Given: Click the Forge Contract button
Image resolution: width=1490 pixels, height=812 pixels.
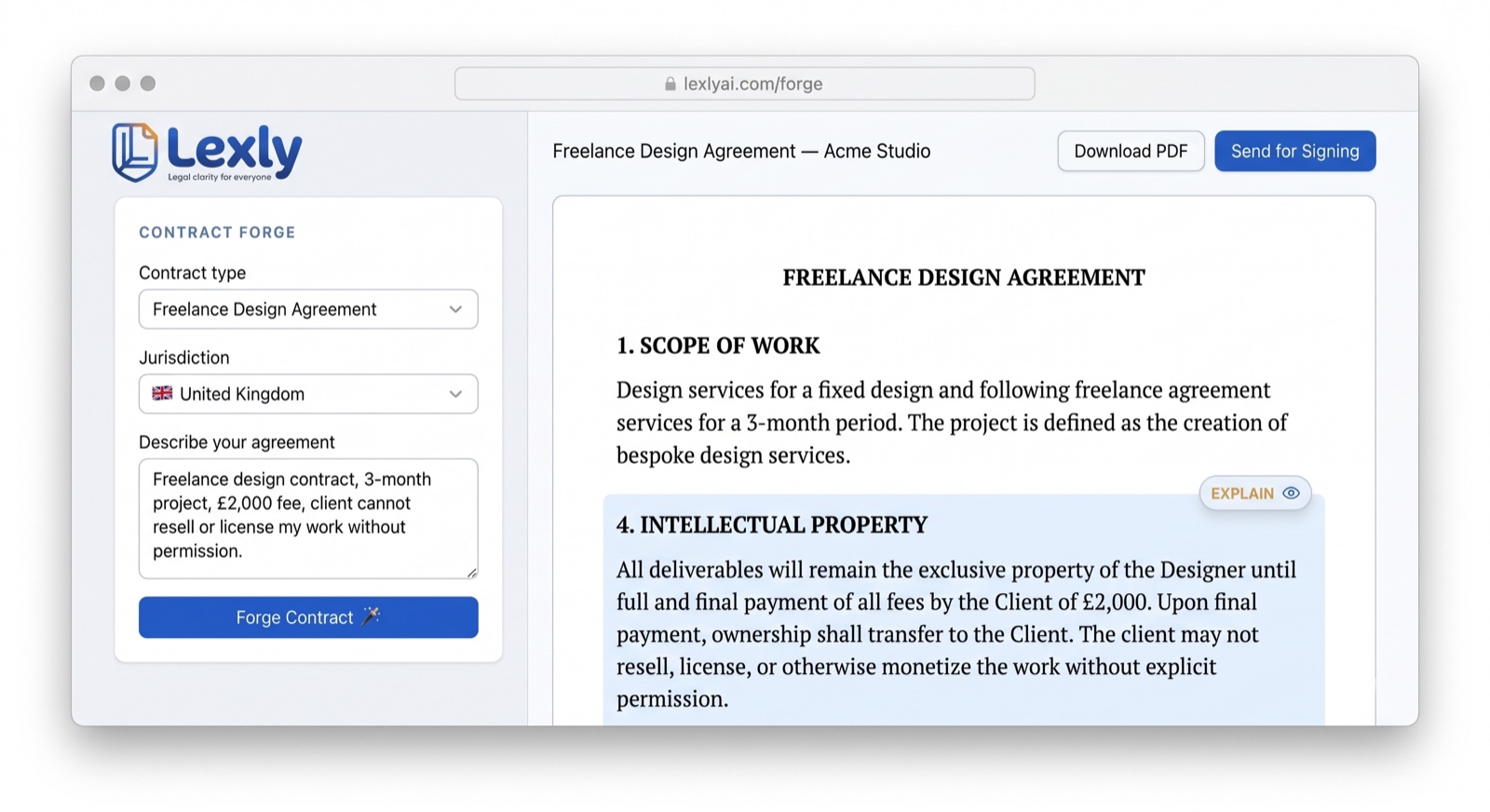Looking at the screenshot, I should click(x=308, y=617).
